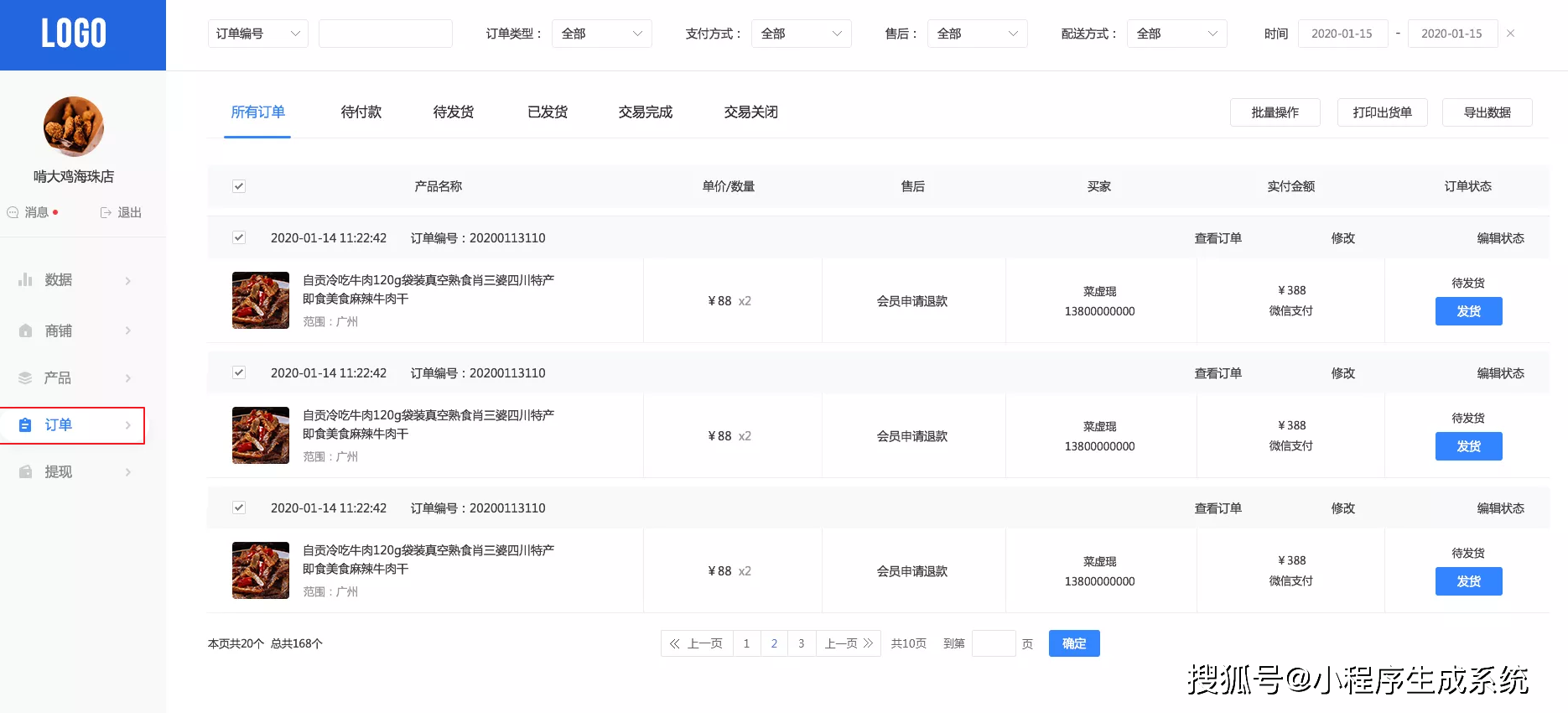Click 编辑状态 on the third order
The height and width of the screenshot is (713, 1568).
click(1501, 508)
